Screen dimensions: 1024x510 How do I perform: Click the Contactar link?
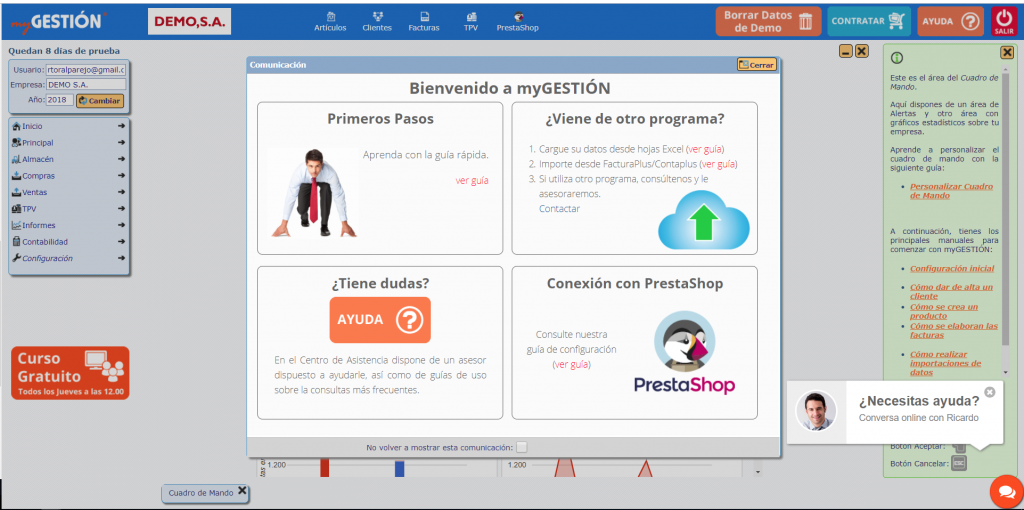pos(559,209)
